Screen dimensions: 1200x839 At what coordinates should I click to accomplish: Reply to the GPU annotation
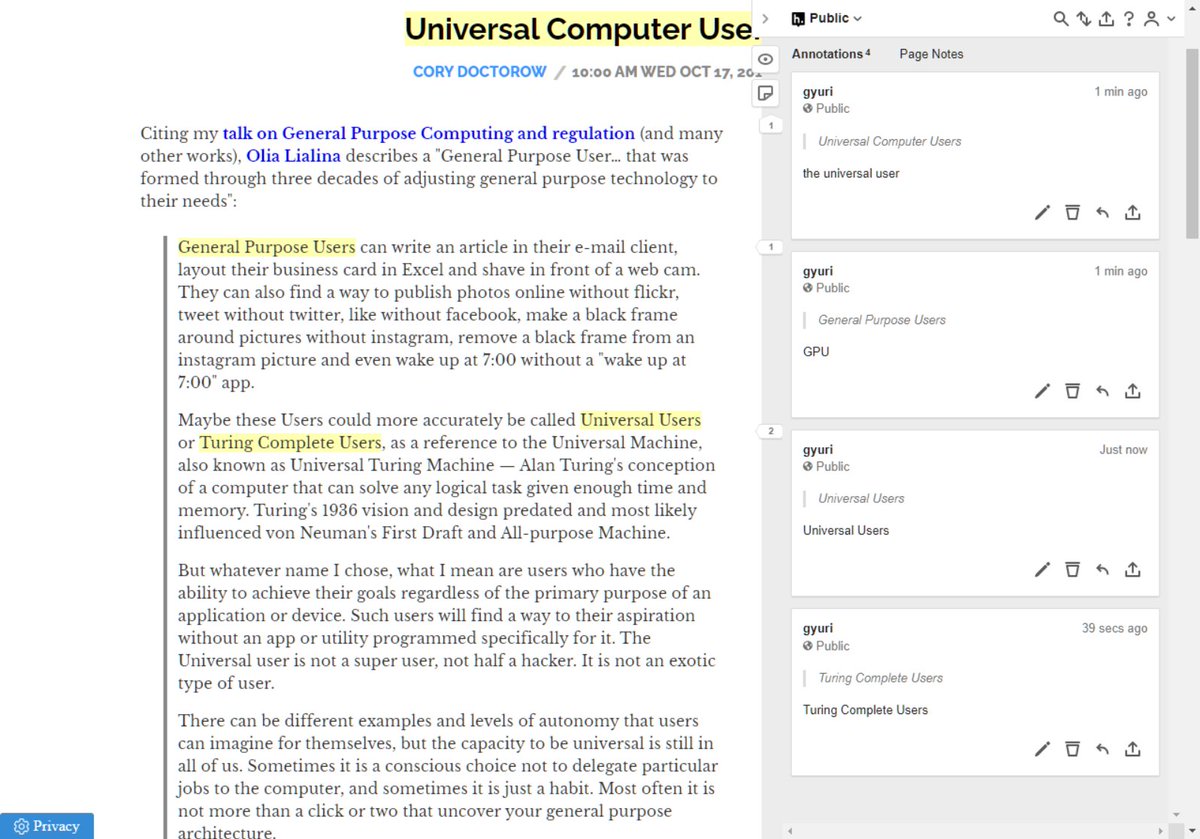1102,391
